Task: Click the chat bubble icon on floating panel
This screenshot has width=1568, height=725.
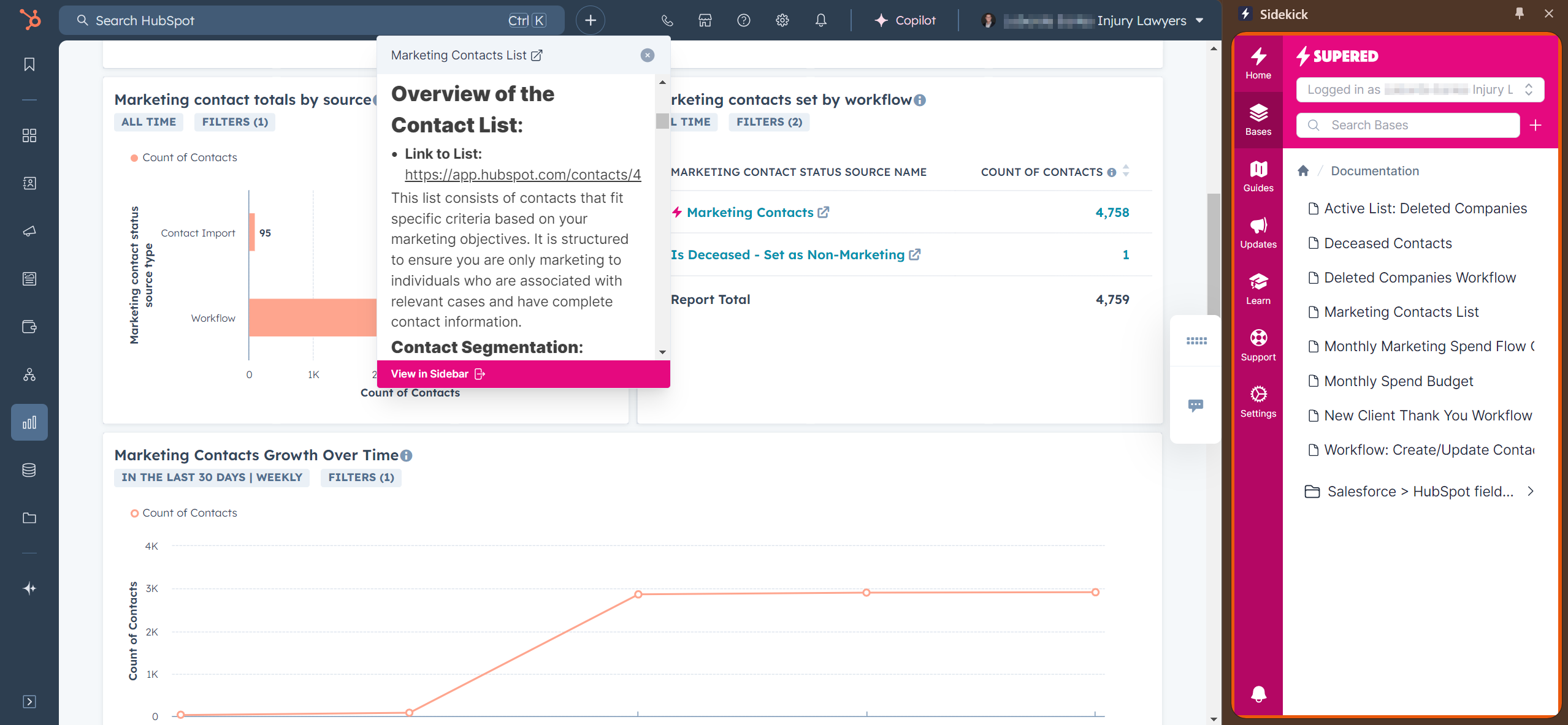Action: (x=1196, y=405)
